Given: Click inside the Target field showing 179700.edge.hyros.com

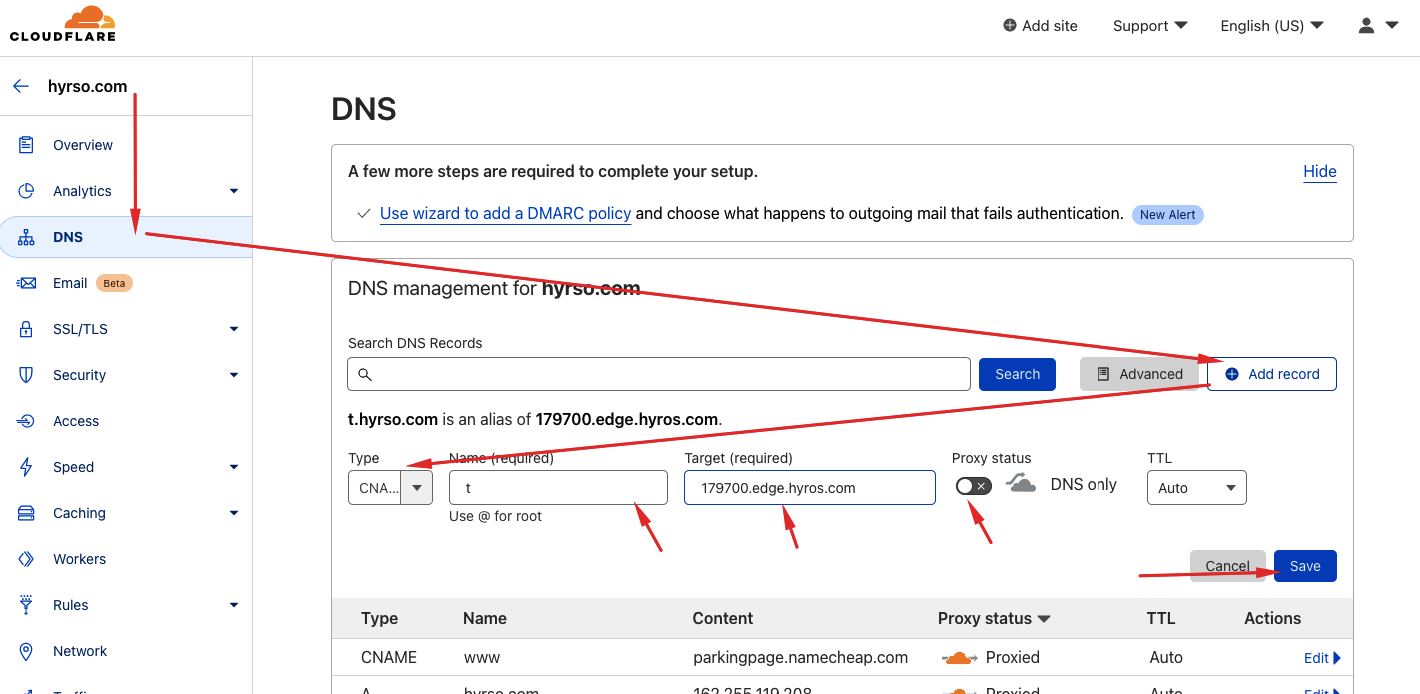Looking at the screenshot, I should tap(810, 487).
